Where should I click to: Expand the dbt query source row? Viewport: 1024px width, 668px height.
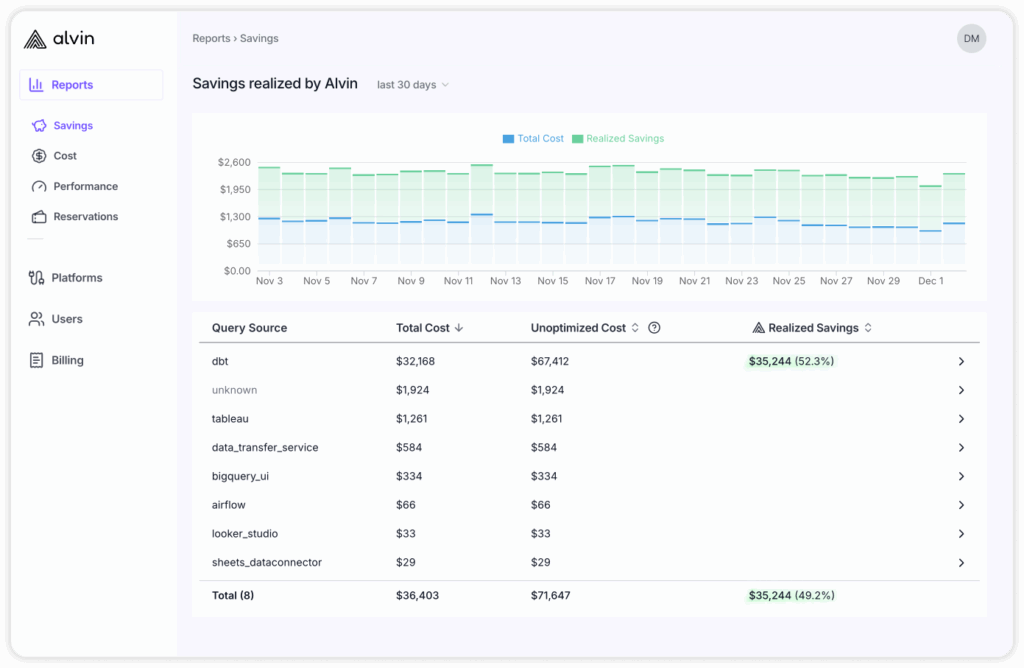(961, 361)
